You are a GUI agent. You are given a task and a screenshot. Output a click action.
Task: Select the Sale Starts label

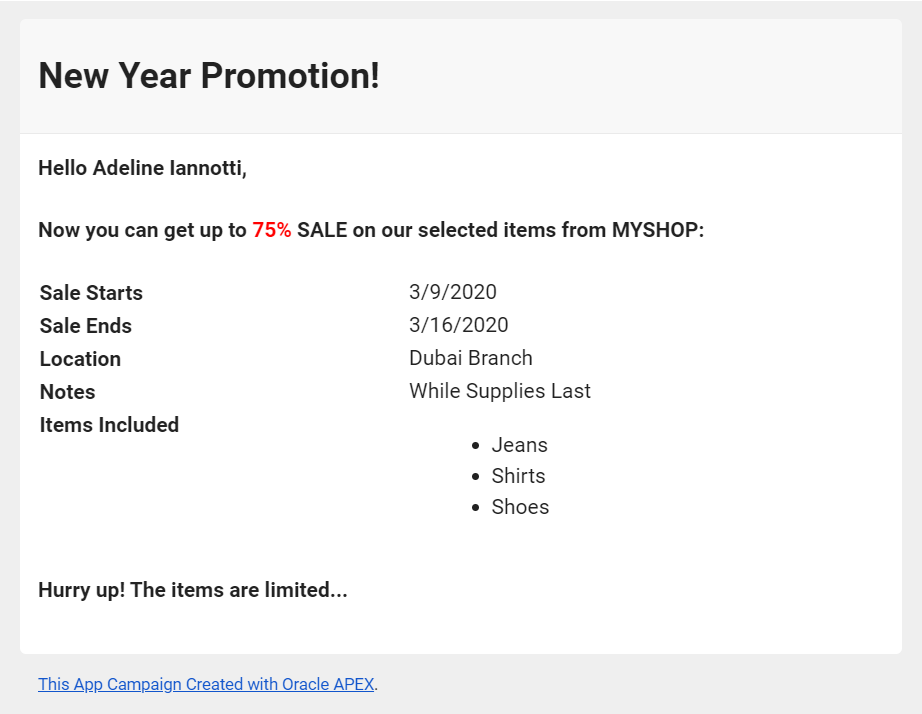click(91, 293)
